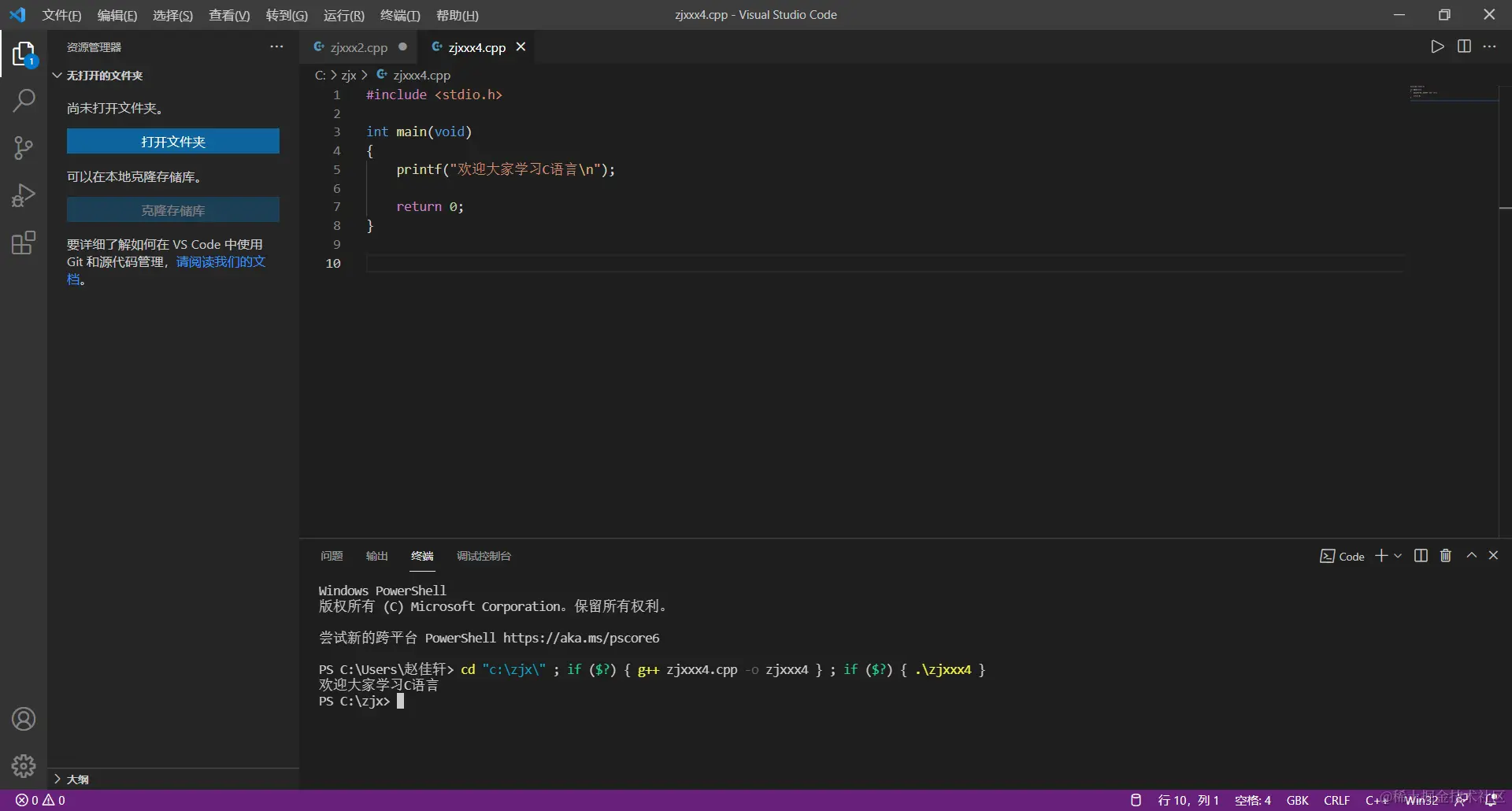Click the zjx breadcrumb segment
Image resolution: width=1512 pixels, height=811 pixels.
[x=349, y=76]
